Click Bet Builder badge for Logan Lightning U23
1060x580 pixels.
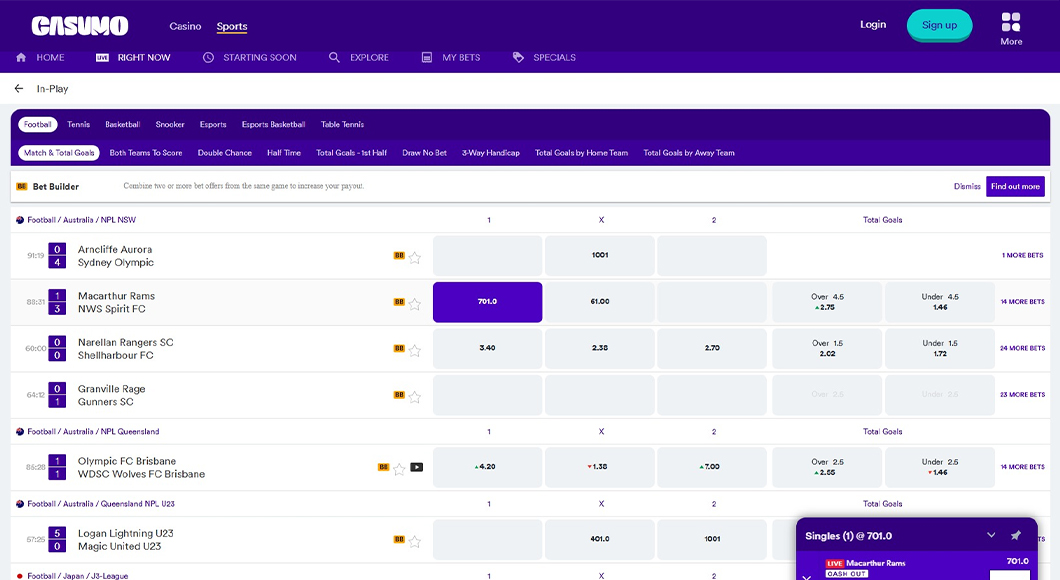399,539
